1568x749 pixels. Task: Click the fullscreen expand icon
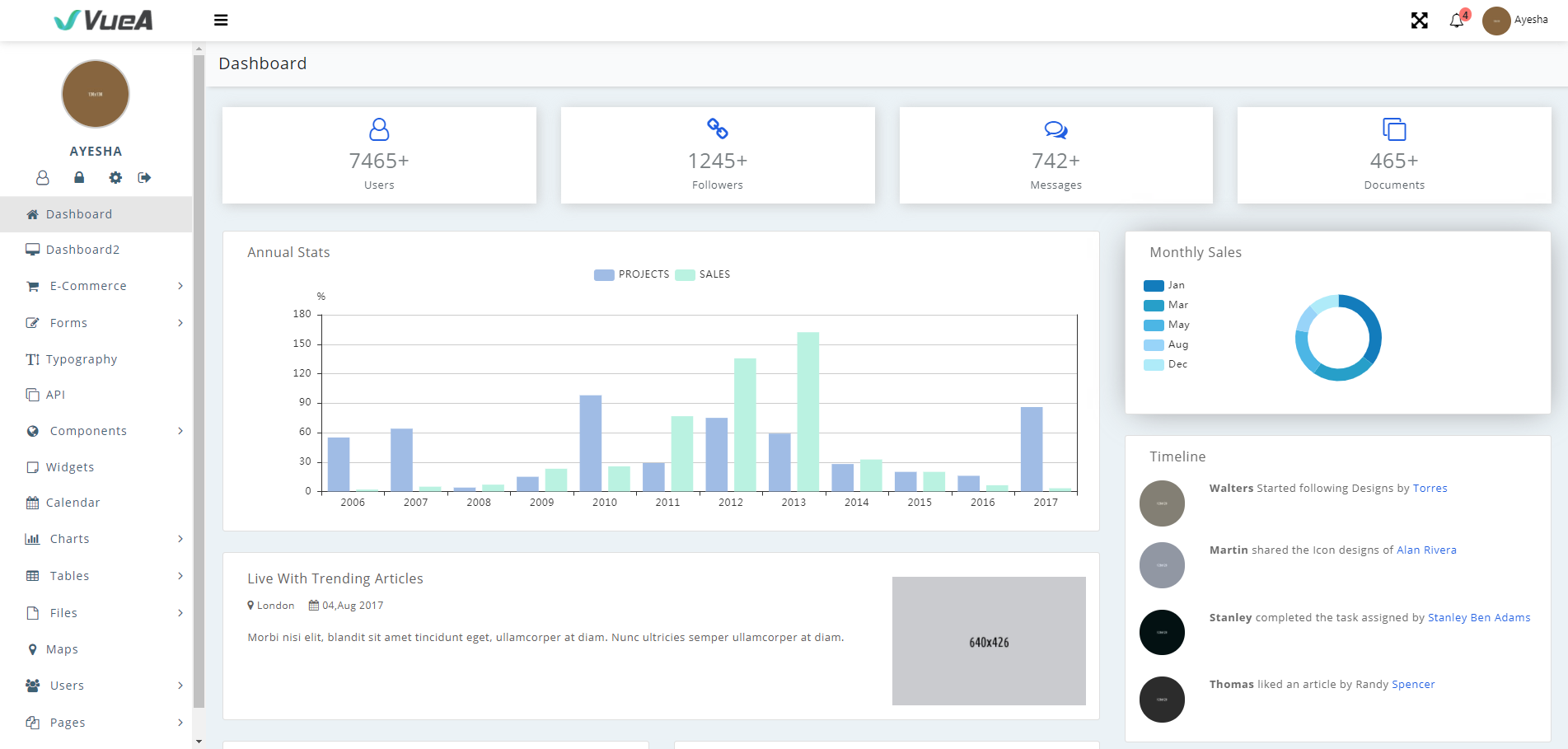1419,21
